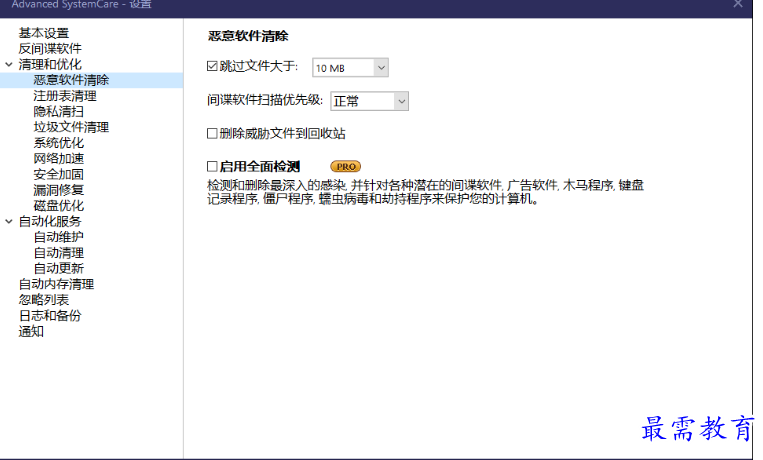This screenshot has width=763, height=460.
Task: Click the orange PRO badge
Action: click(345, 166)
